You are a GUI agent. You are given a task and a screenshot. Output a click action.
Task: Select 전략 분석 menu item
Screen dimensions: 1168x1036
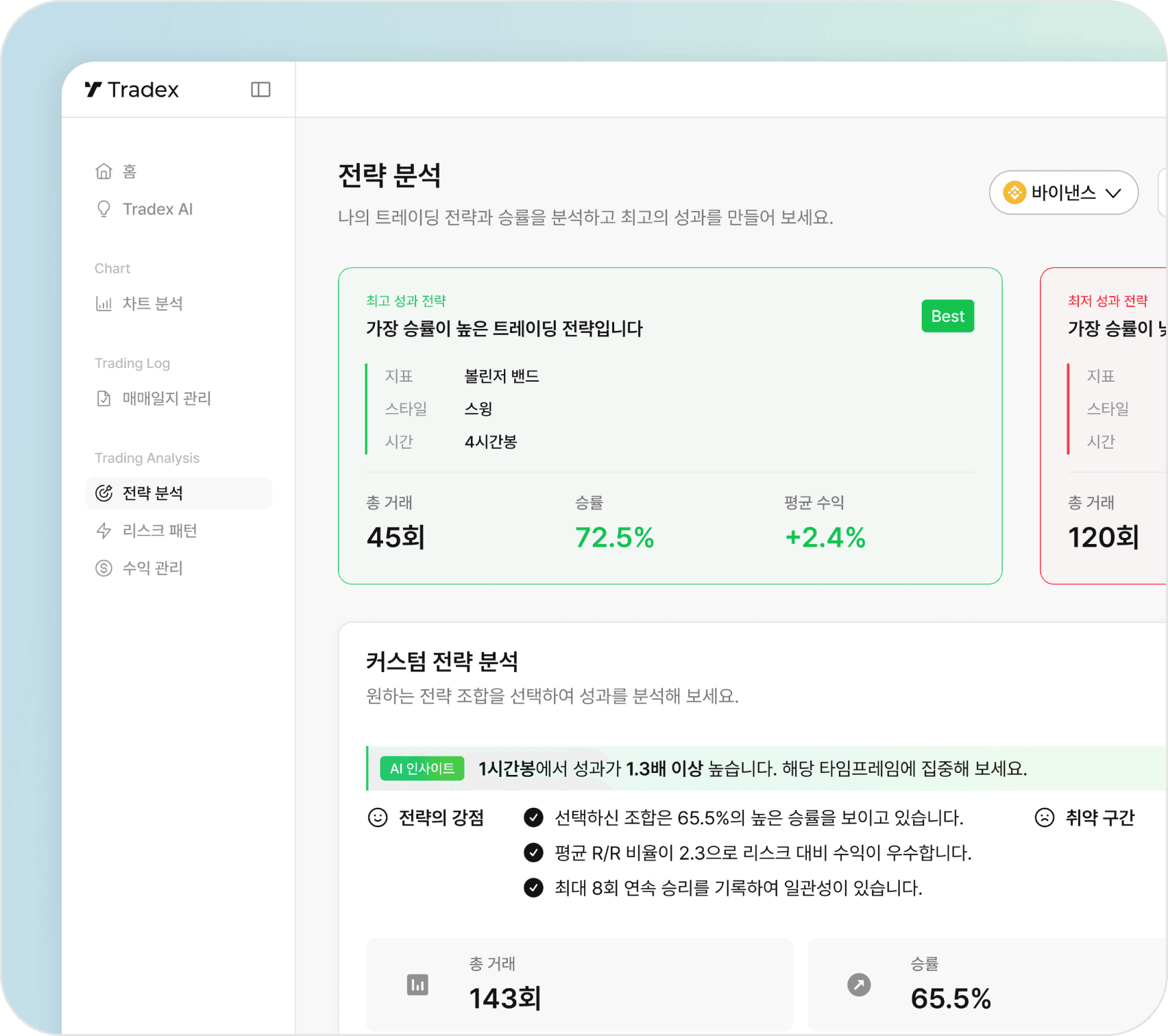click(x=179, y=493)
